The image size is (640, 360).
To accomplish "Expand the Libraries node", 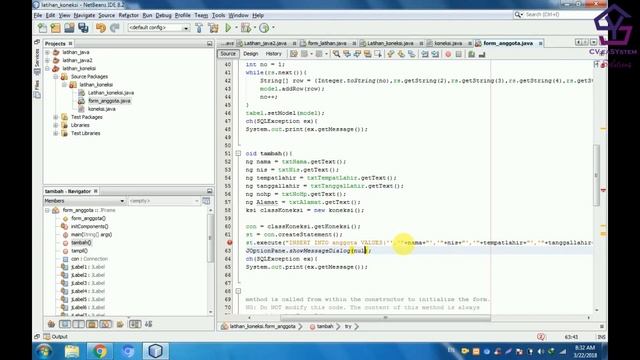I will click(x=56, y=125).
